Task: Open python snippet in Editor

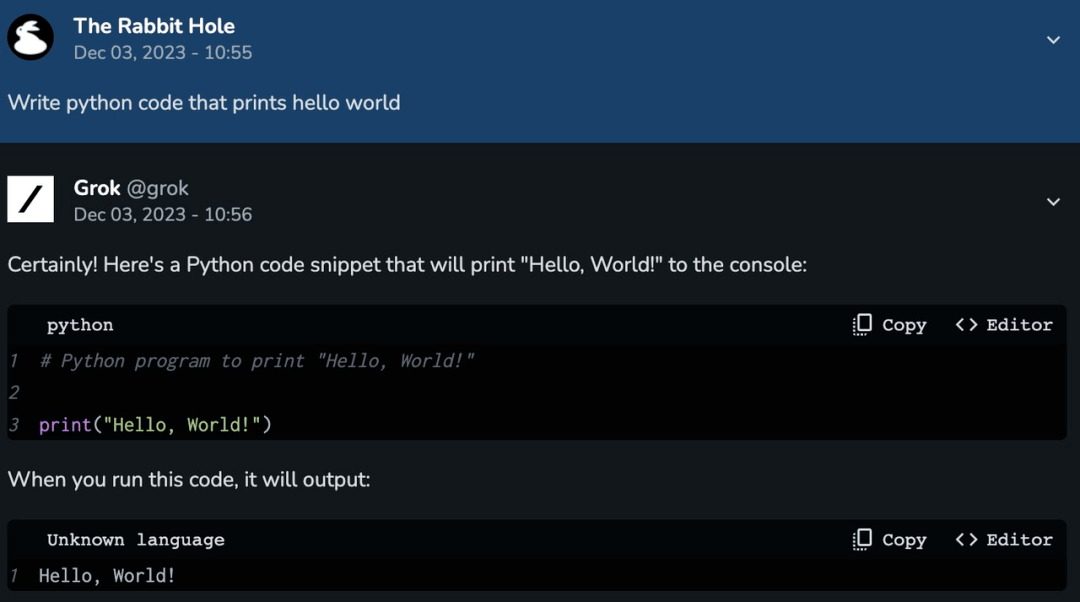Action: (1004, 324)
